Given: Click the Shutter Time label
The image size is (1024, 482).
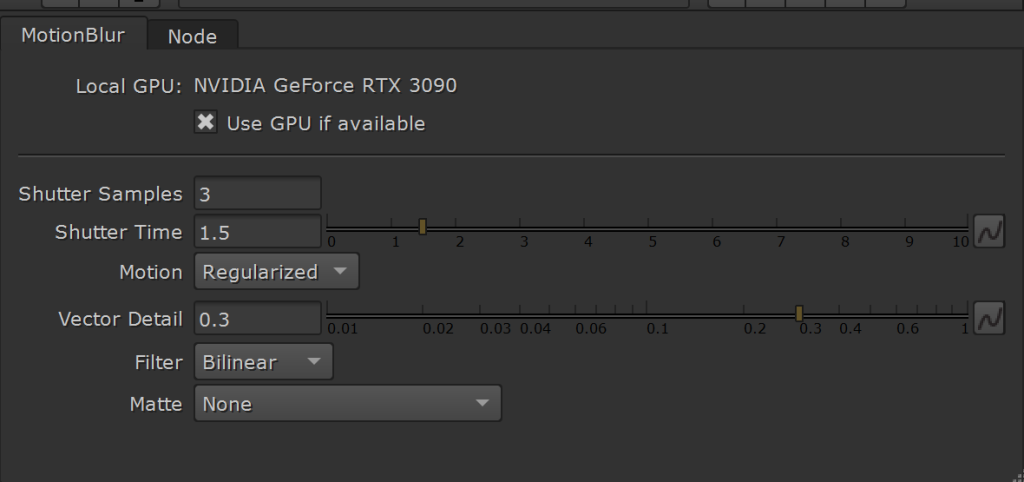Looking at the screenshot, I should 119,232.
